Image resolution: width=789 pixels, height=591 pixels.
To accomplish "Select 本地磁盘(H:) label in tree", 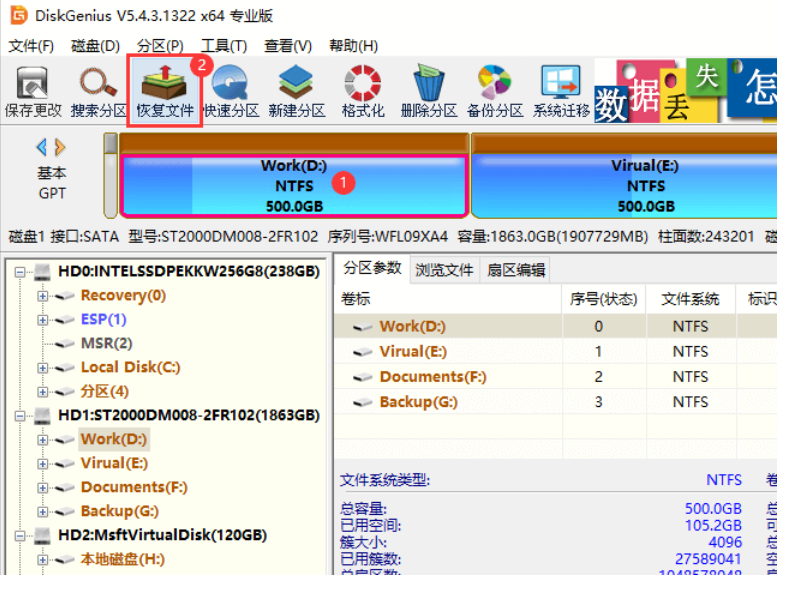I will [123, 559].
